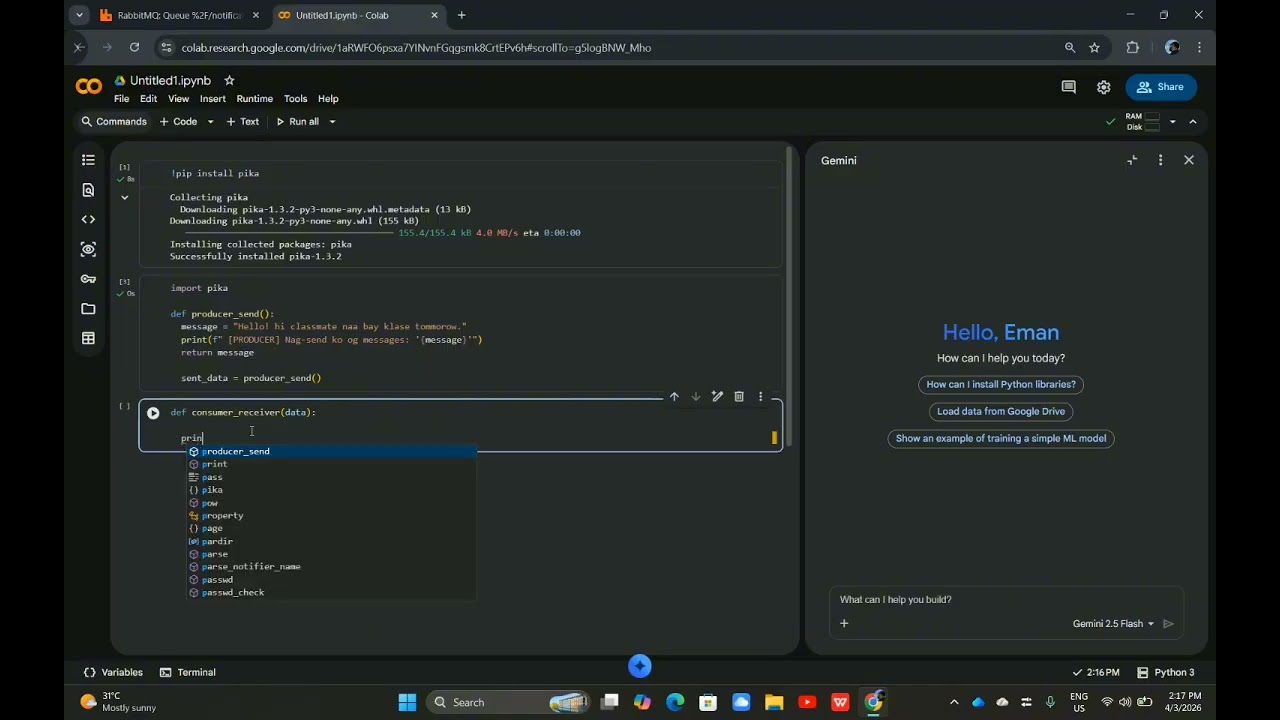The width and height of the screenshot is (1280, 720).
Task: Open the Runtime menu
Action: (x=254, y=99)
